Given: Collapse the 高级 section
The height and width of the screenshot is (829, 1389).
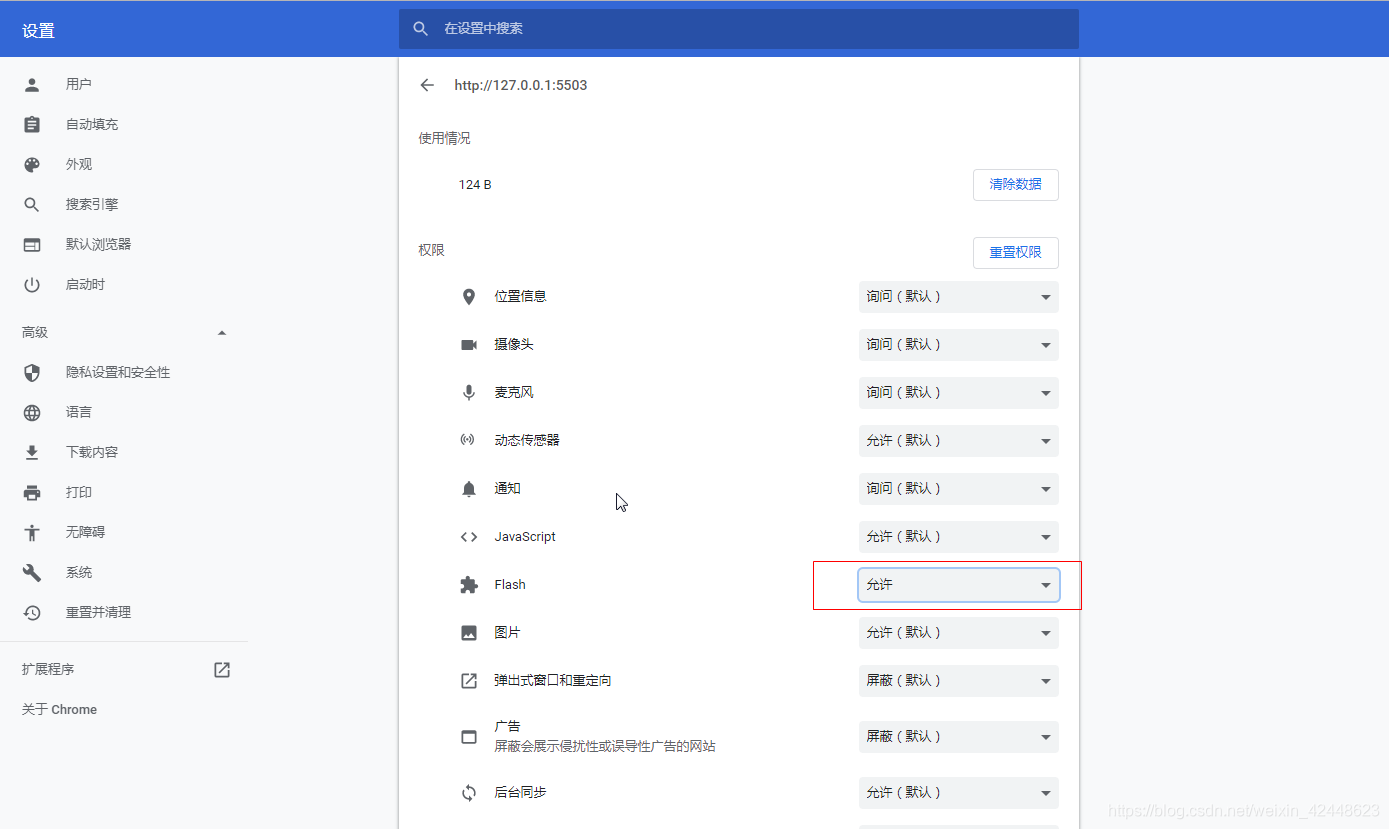Looking at the screenshot, I should 222,332.
